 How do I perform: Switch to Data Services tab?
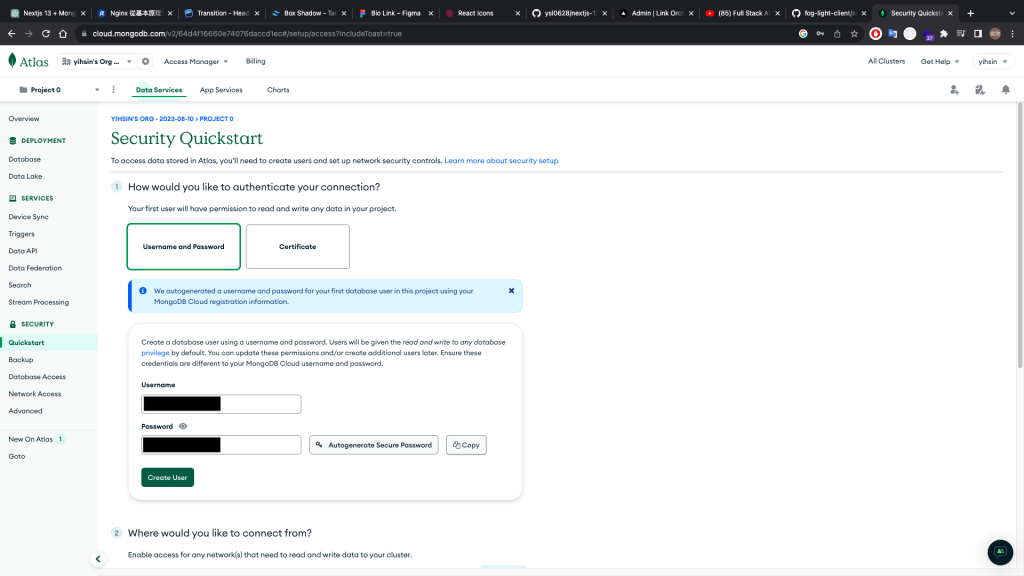pos(159,90)
